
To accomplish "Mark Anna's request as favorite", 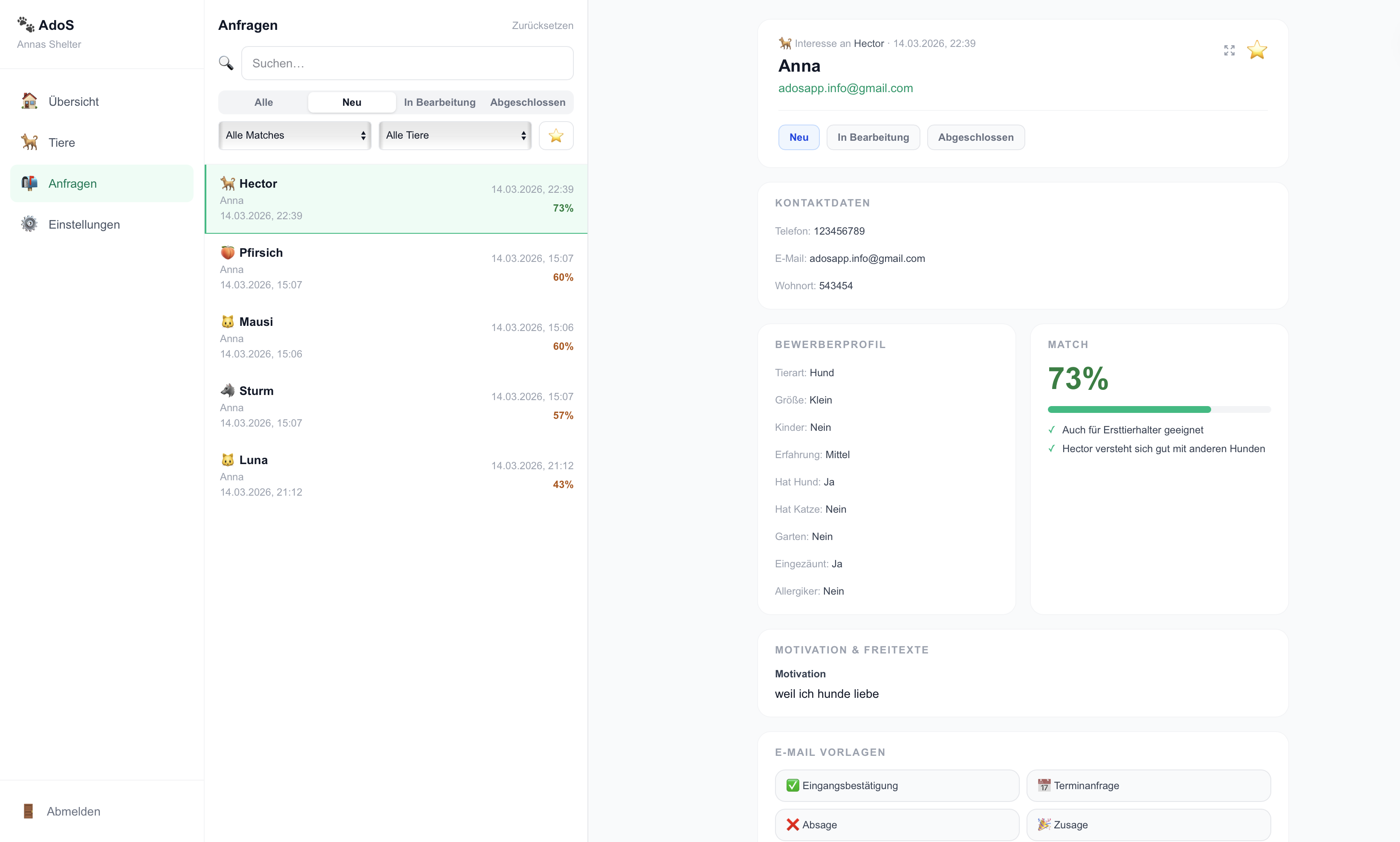I will [1256, 50].
